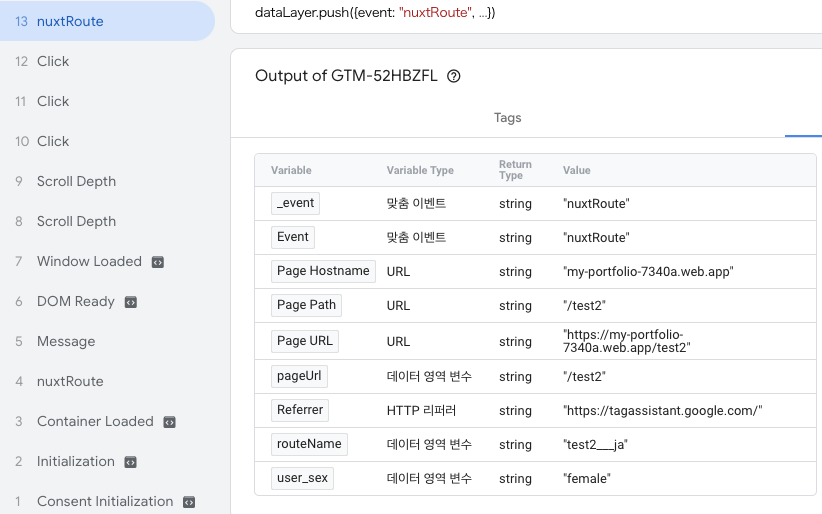822x514 pixels.
Task: Click the Variable Type column header
Action: pyautogui.click(x=420, y=170)
